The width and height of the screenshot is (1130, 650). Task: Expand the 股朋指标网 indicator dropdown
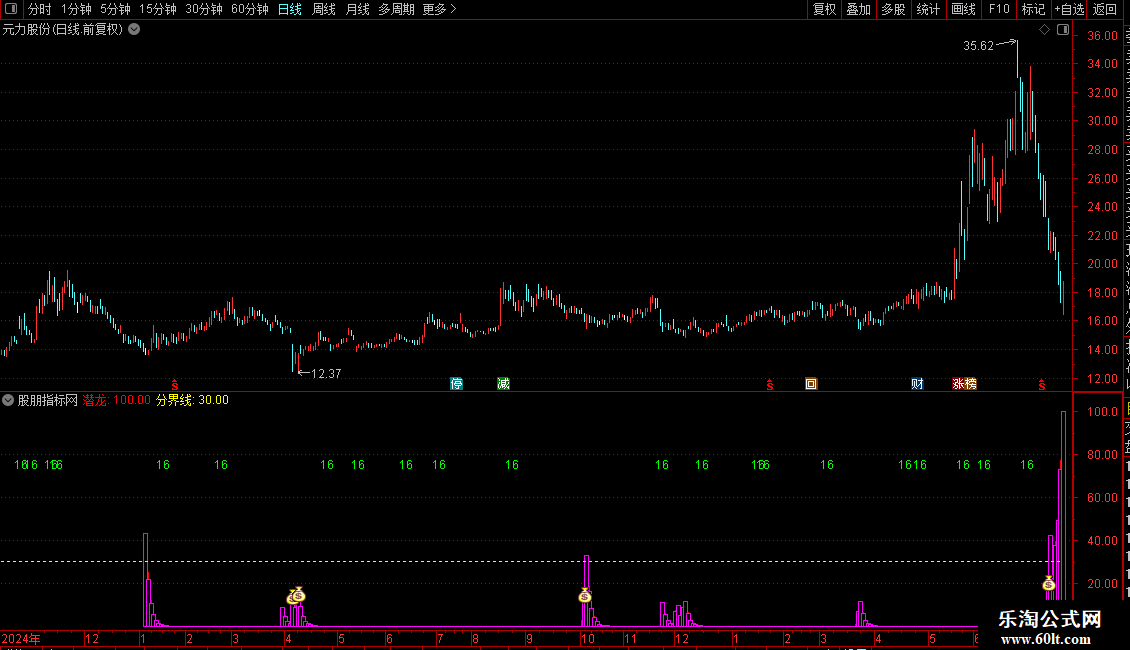point(8,400)
